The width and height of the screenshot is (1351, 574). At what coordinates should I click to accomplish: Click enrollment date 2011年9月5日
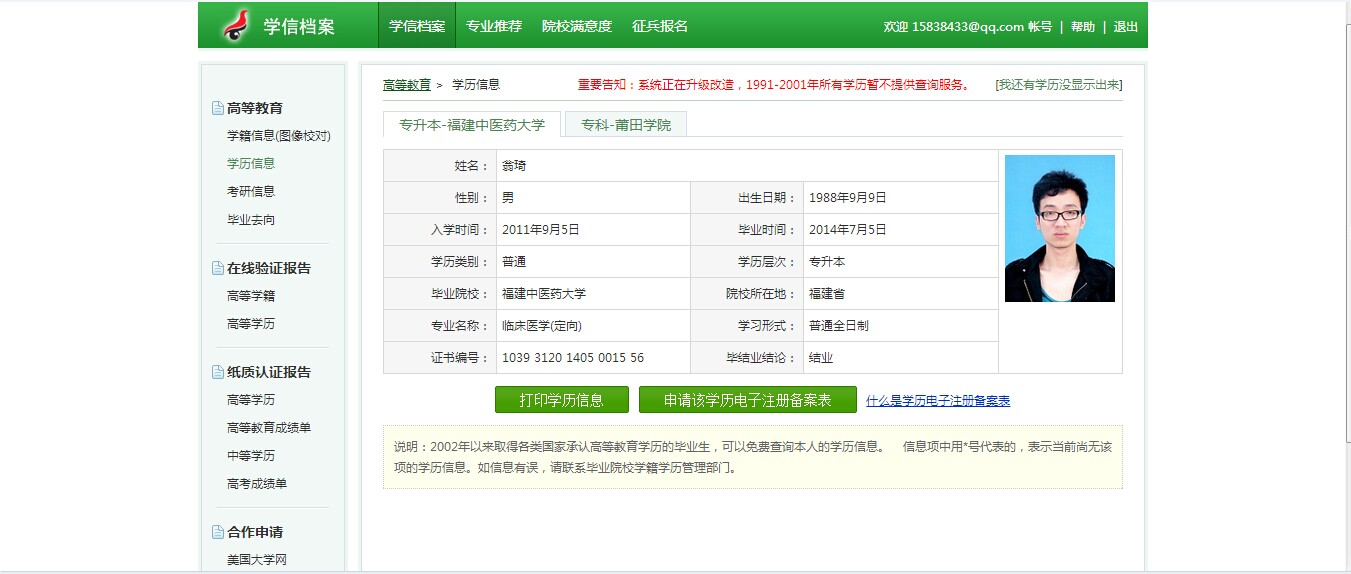(x=541, y=230)
